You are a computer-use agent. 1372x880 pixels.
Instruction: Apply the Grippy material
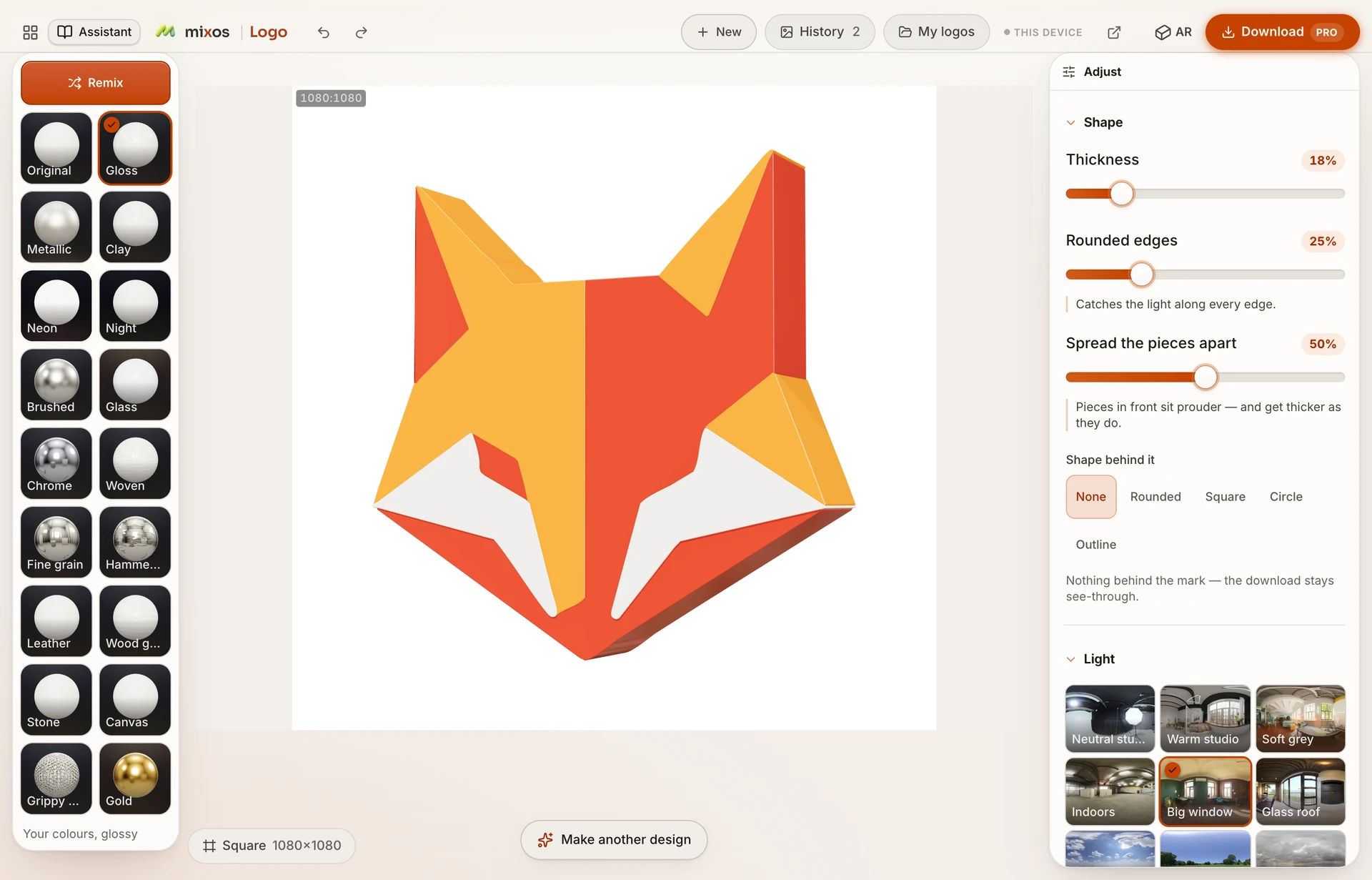coord(56,778)
